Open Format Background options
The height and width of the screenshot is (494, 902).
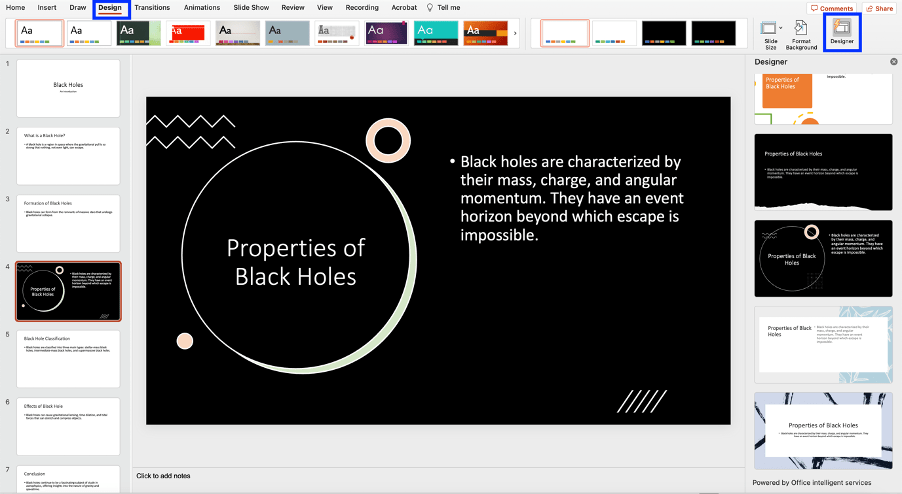(x=801, y=35)
